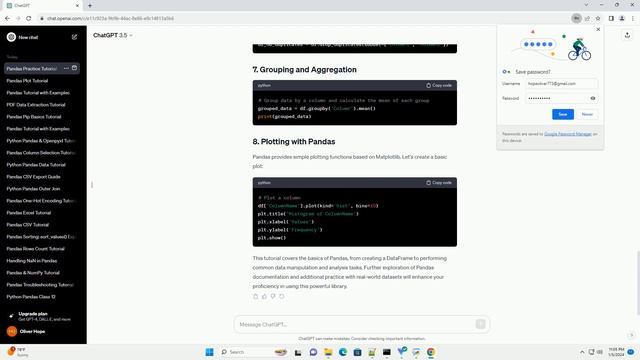Click the browser reload icon
The width and height of the screenshot is (640, 360).
coord(29,18)
